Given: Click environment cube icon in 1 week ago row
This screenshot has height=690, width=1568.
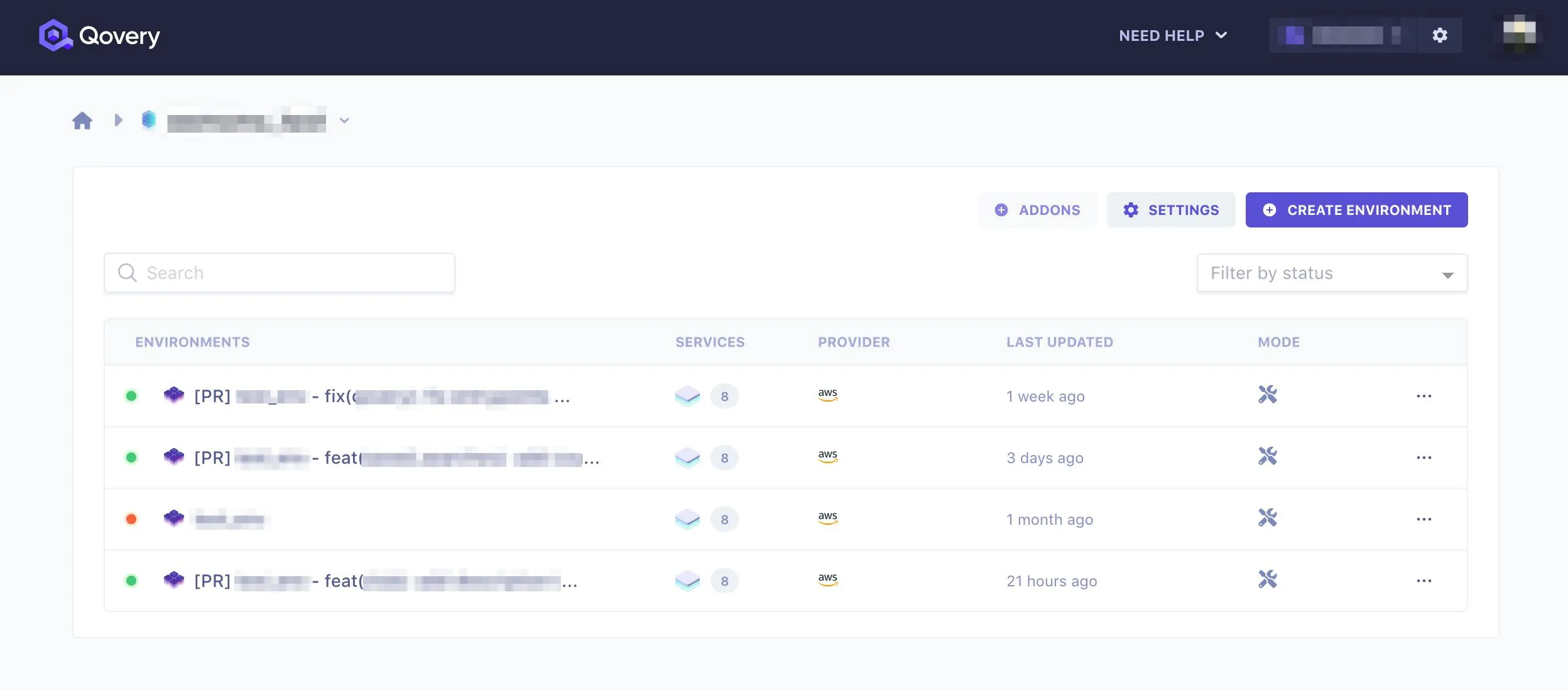Looking at the screenshot, I should coord(174,395).
